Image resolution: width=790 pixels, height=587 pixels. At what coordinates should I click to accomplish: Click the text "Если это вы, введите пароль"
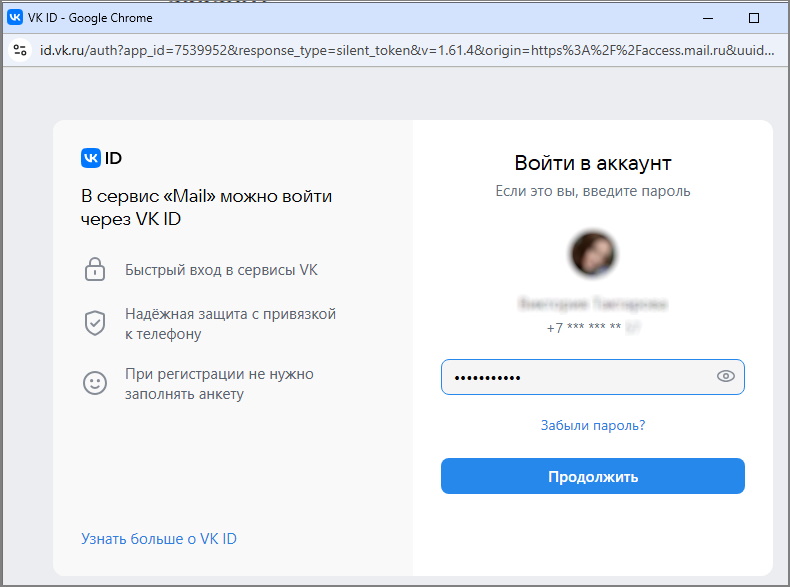(x=592, y=191)
